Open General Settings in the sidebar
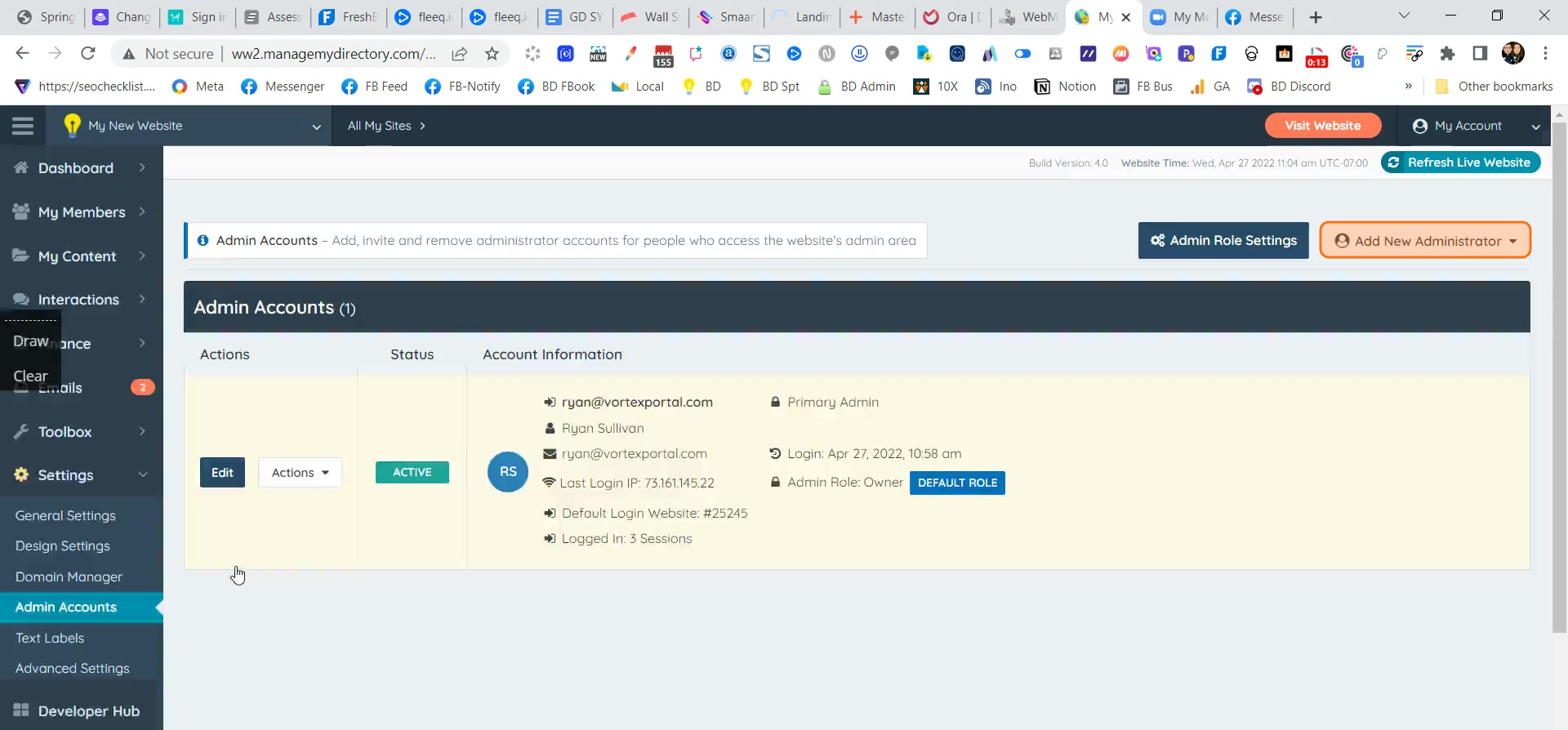Viewport: 1568px width, 730px height. 65,516
